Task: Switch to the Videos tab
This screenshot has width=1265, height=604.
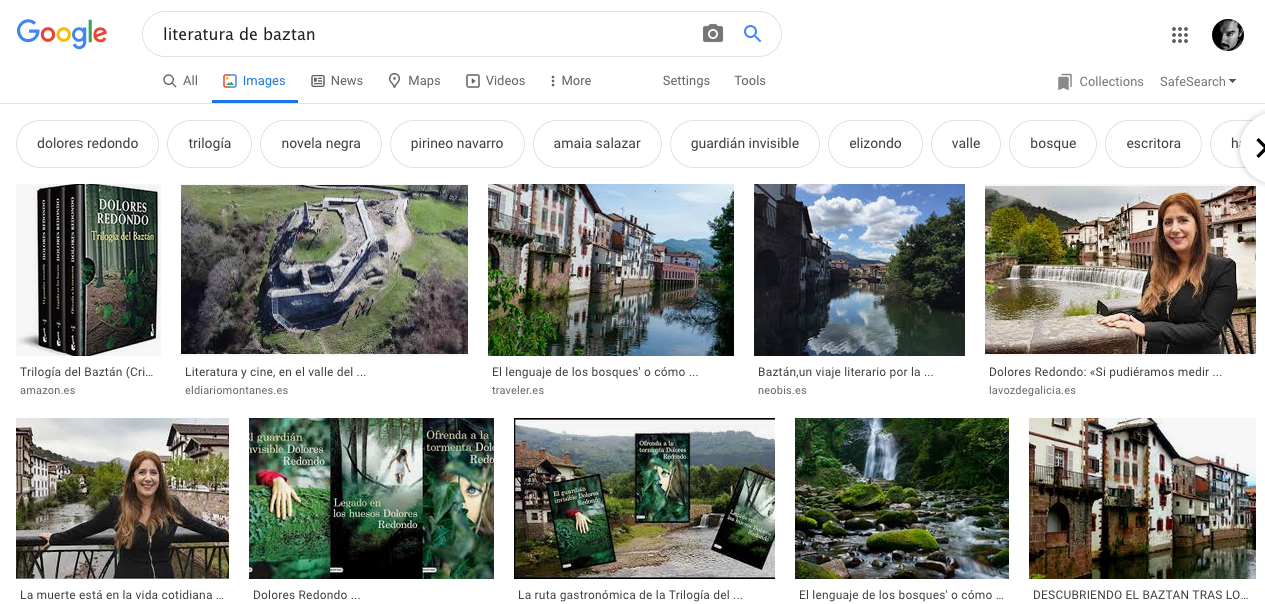Action: point(495,81)
